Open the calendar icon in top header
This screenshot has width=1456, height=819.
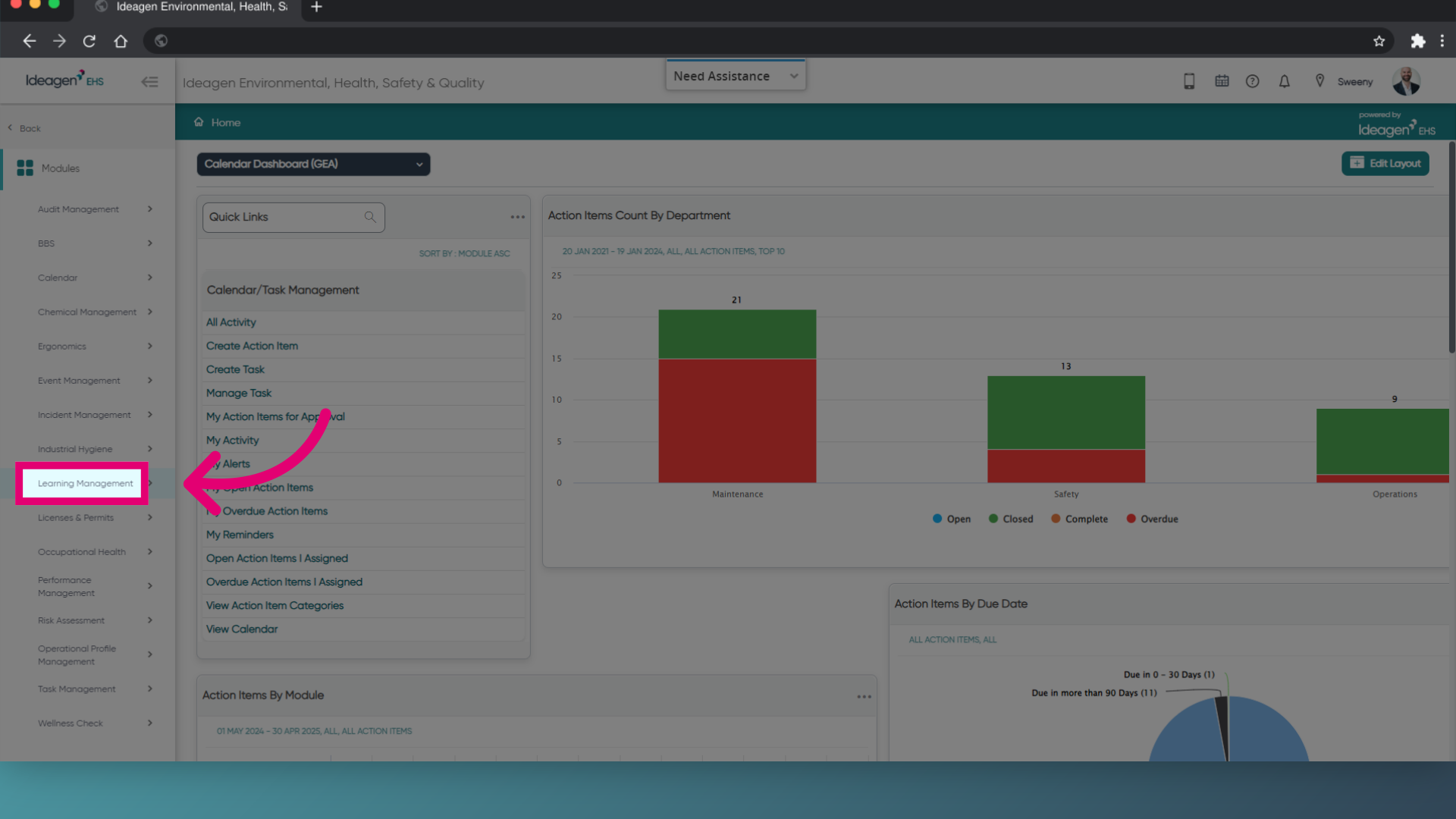pyautogui.click(x=1222, y=81)
